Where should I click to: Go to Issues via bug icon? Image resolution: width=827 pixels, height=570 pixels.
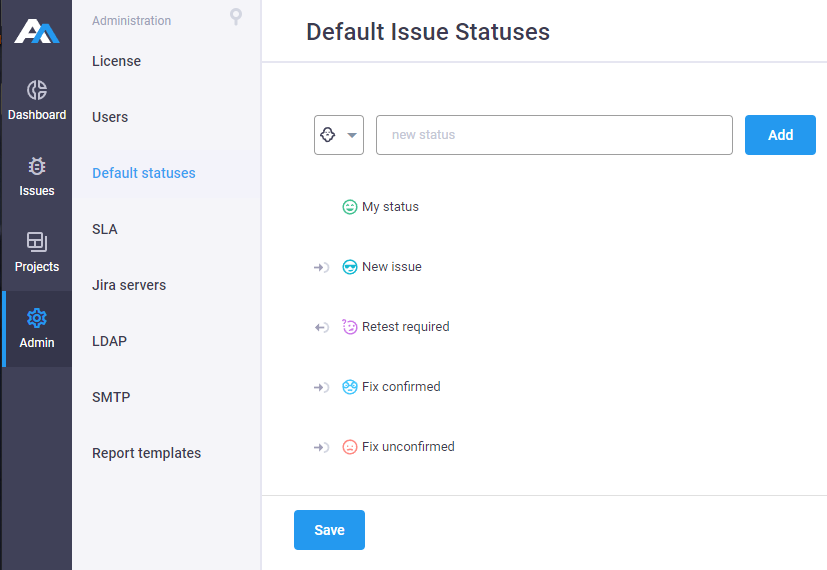tap(37, 166)
